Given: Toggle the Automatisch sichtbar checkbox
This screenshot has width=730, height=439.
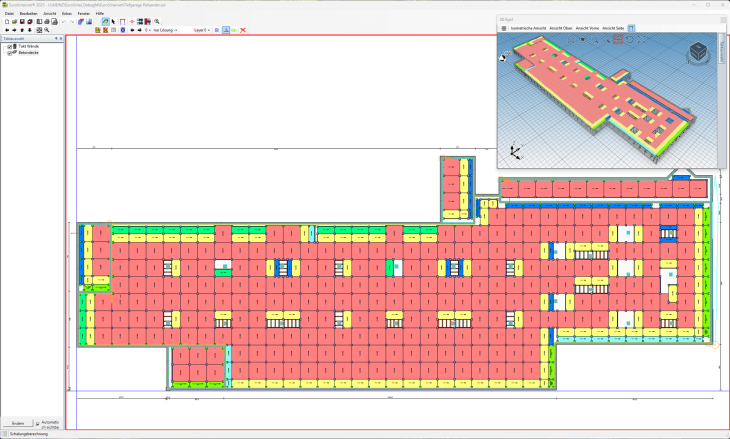Looking at the screenshot, I should [36, 423].
